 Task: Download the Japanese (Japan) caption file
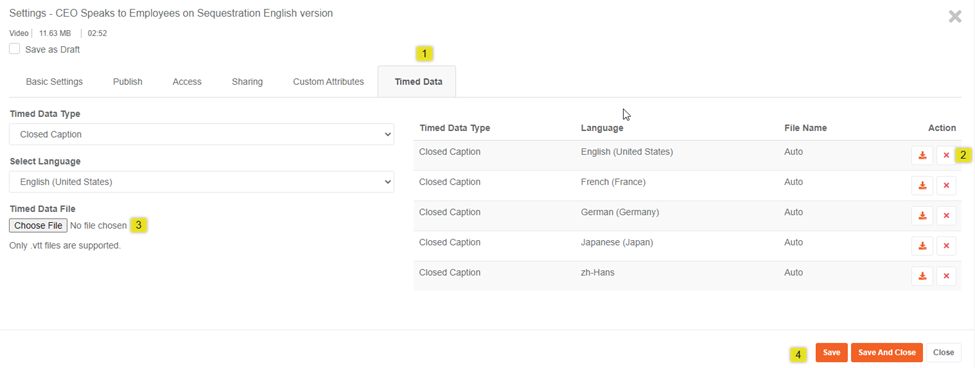[922, 246]
